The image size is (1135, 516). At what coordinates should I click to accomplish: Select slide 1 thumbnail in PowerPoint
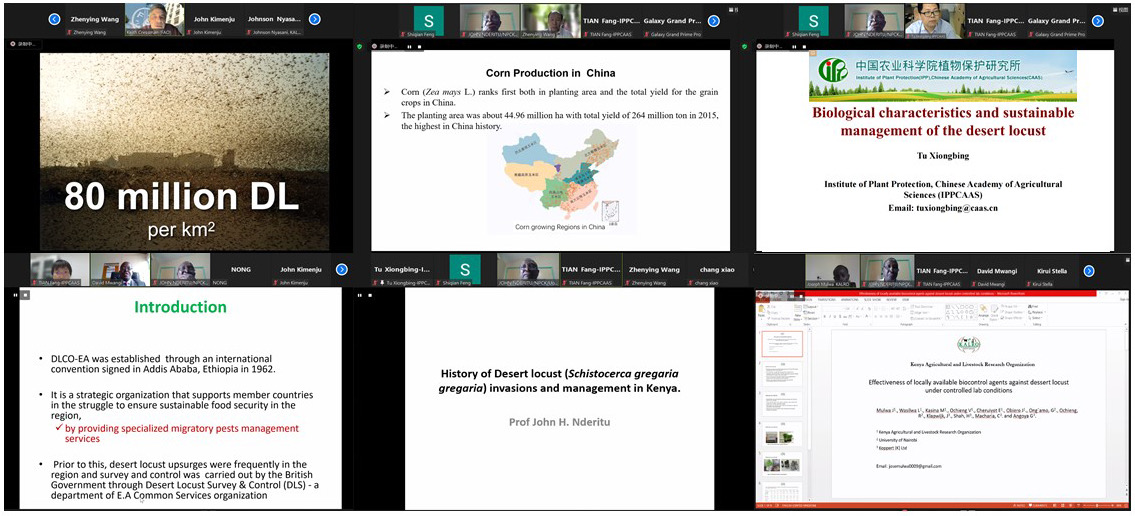(782, 344)
